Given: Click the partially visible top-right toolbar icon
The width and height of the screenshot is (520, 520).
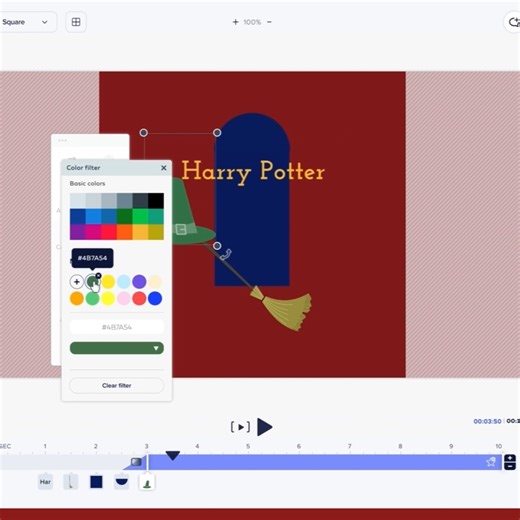Looking at the screenshot, I should click(513, 22).
